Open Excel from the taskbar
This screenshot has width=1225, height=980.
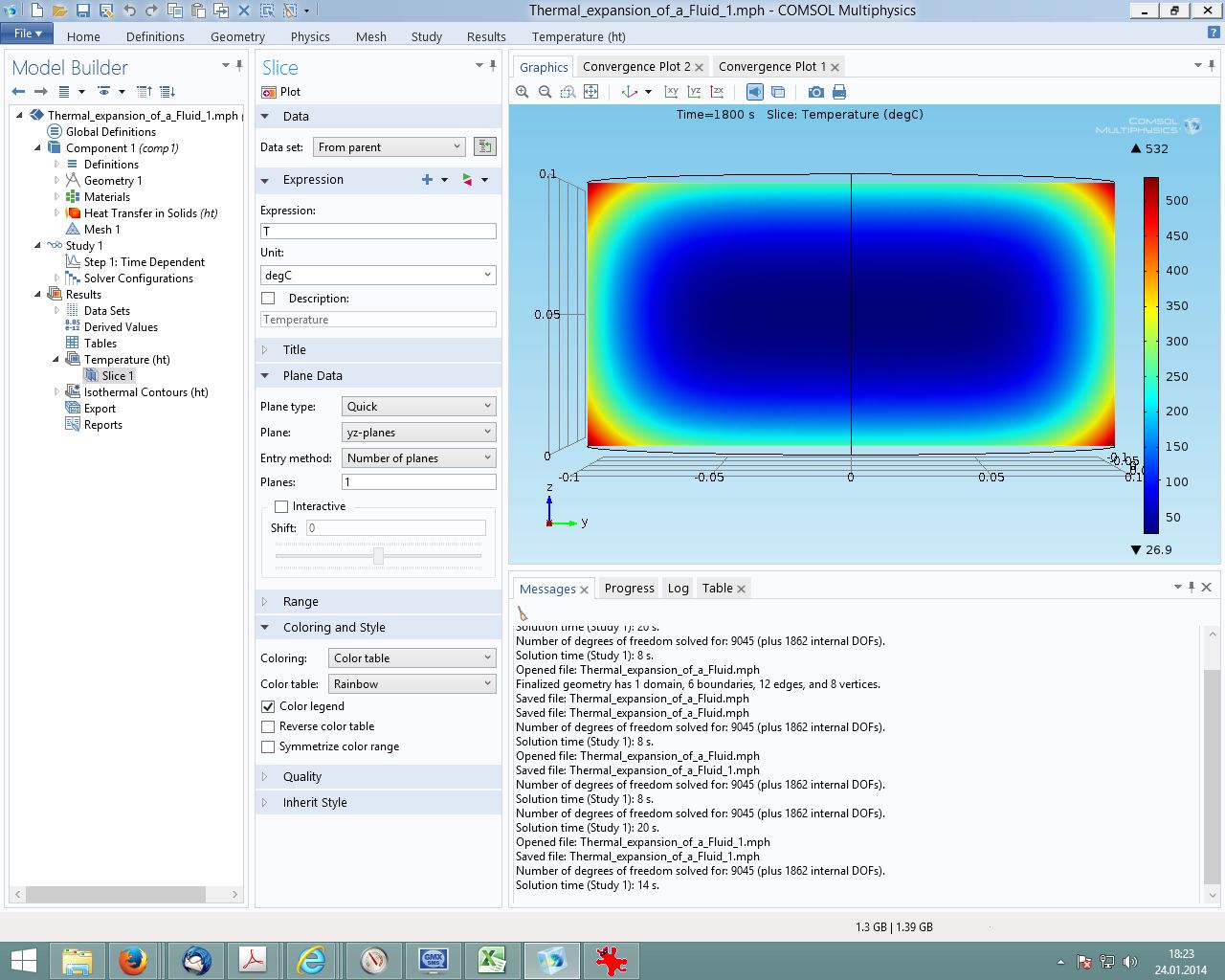pos(492,960)
